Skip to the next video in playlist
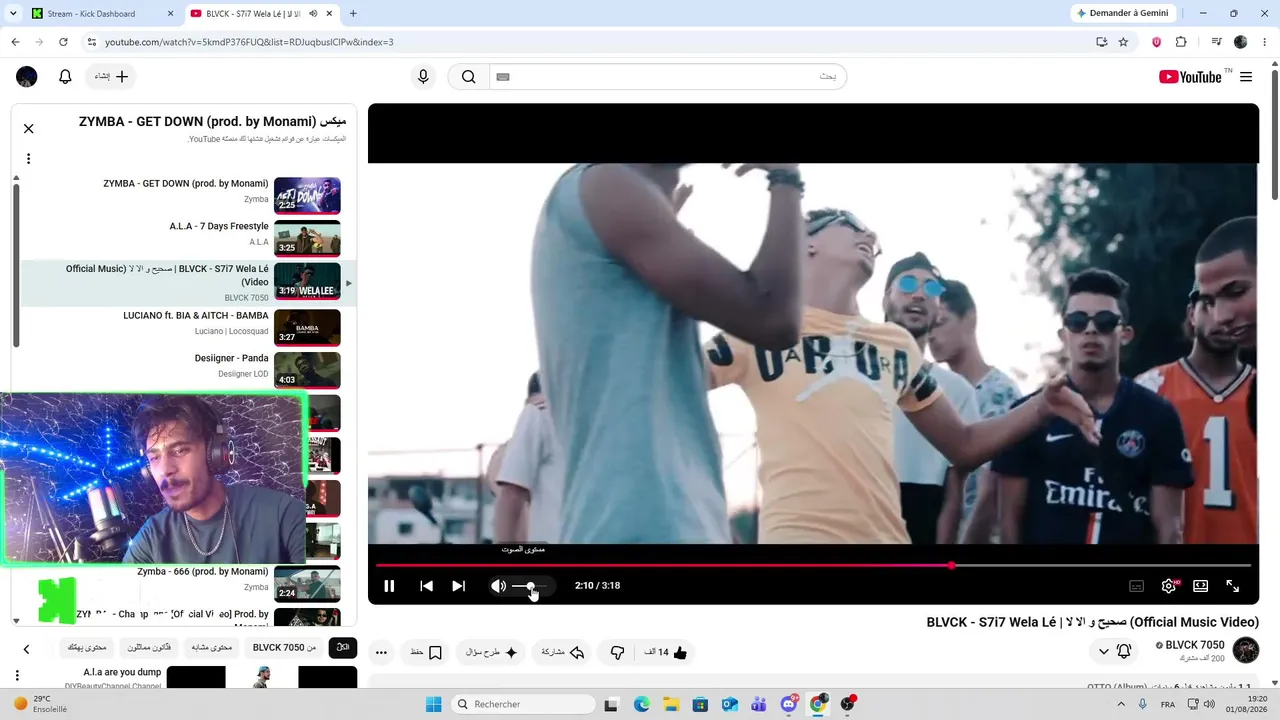Image resolution: width=1280 pixels, height=720 pixels. 458,586
